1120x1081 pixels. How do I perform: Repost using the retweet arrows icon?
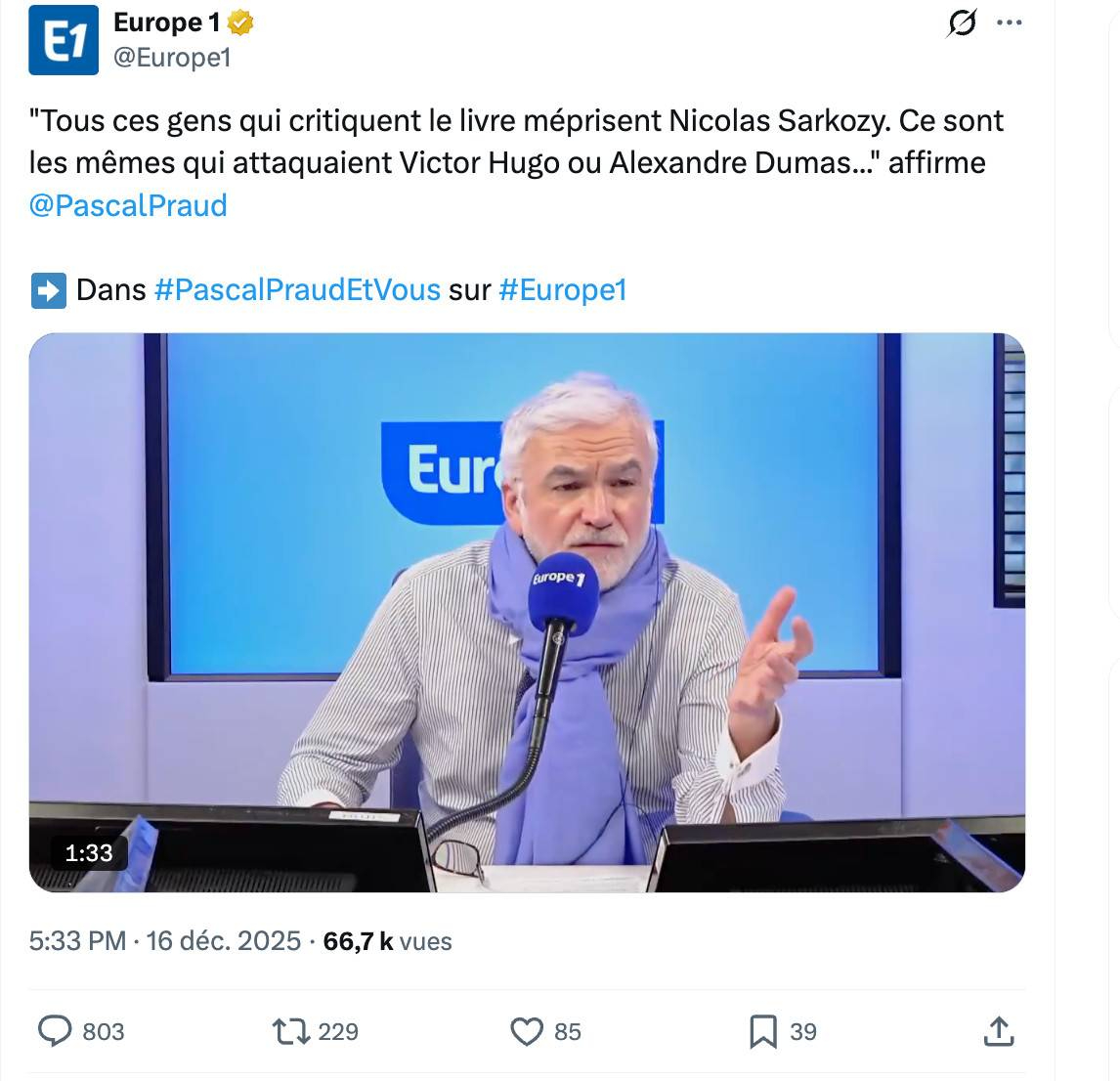[x=290, y=1031]
